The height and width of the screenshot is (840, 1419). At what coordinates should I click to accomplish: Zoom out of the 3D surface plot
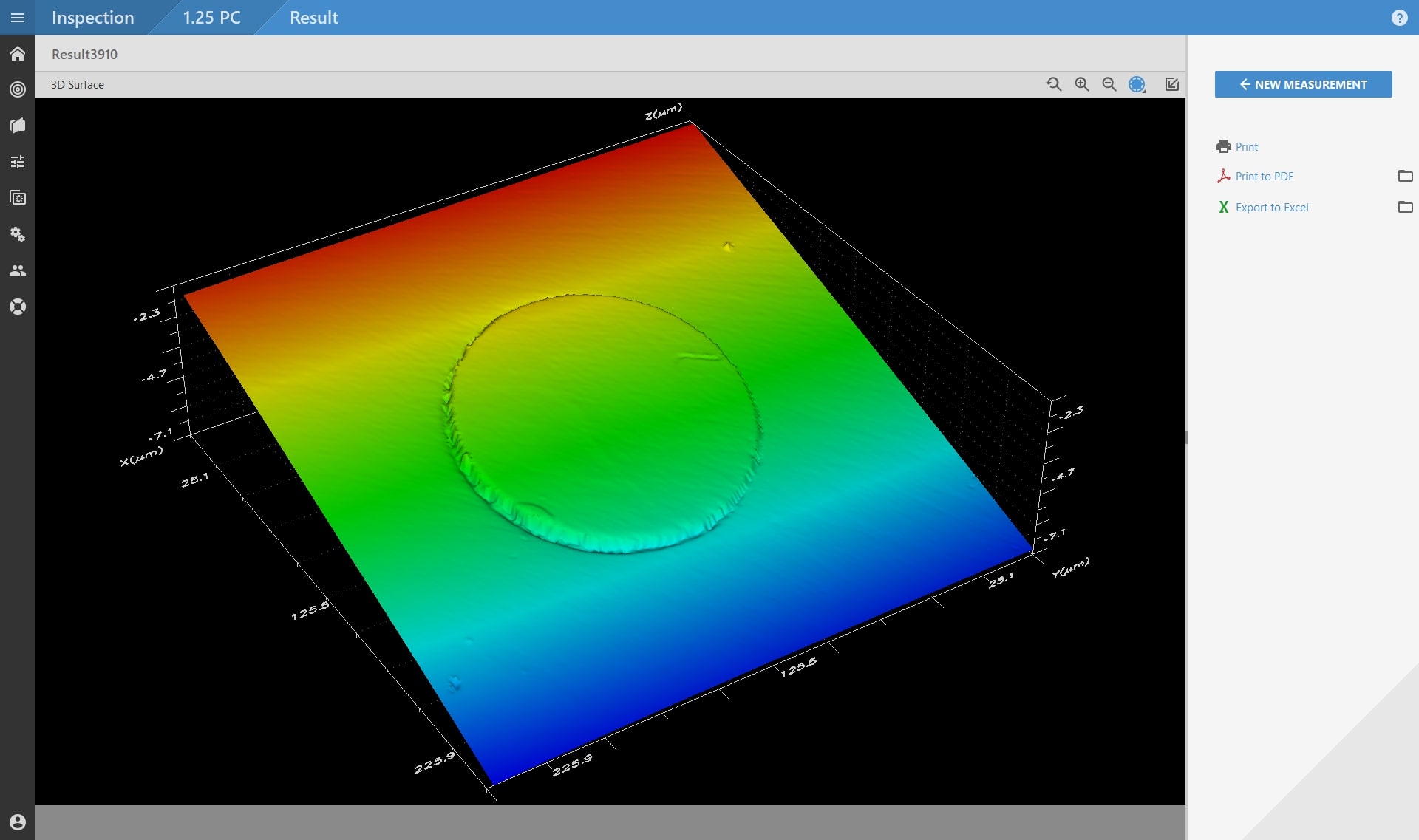click(x=1109, y=84)
